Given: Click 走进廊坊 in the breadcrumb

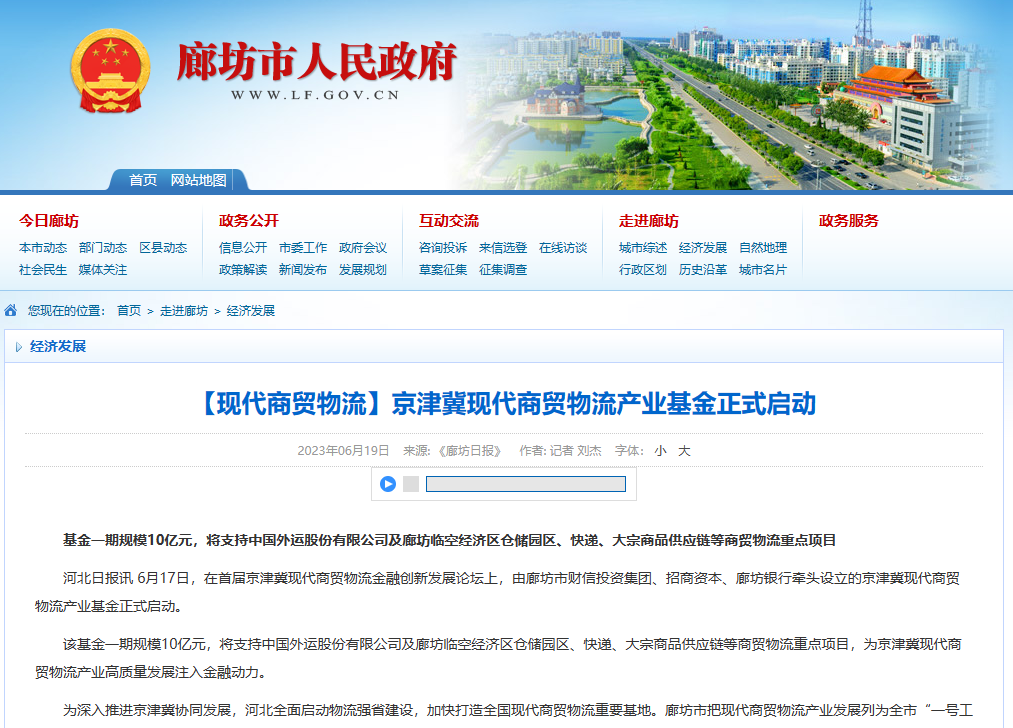Looking at the screenshot, I should pyautogui.click(x=184, y=311).
